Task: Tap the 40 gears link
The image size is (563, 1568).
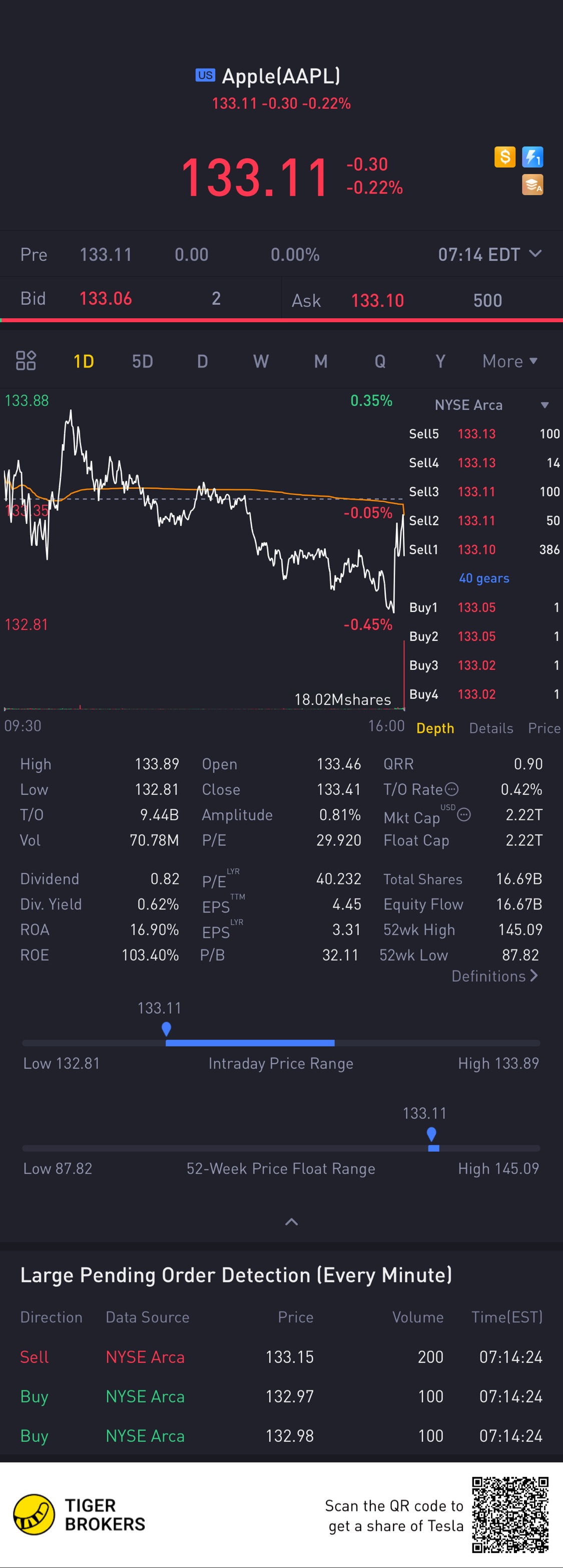Action: (x=484, y=578)
